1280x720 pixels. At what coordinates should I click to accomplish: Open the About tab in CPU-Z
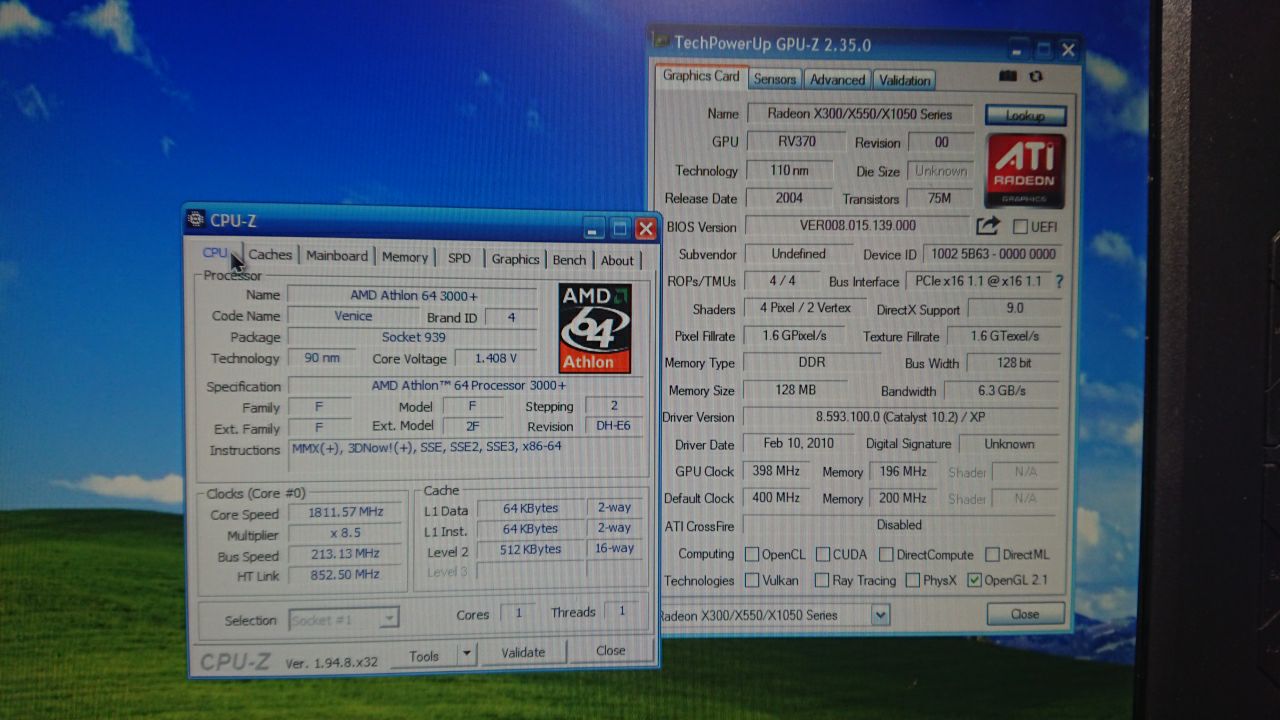pyautogui.click(x=617, y=260)
